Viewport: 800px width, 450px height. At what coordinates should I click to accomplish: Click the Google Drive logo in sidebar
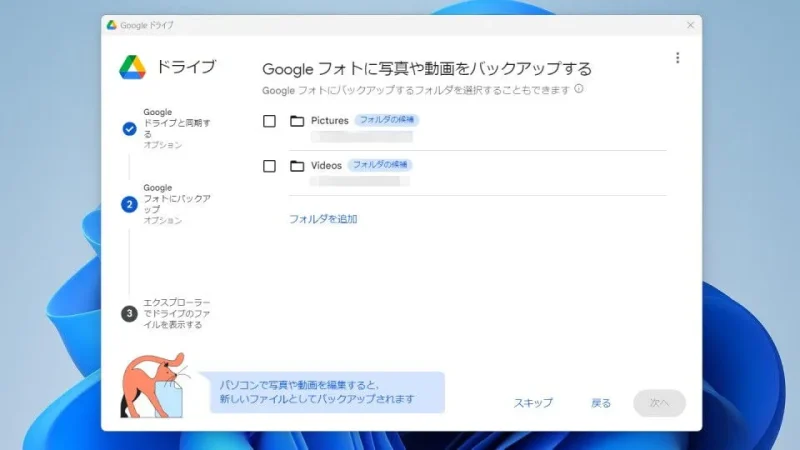pyautogui.click(x=133, y=67)
